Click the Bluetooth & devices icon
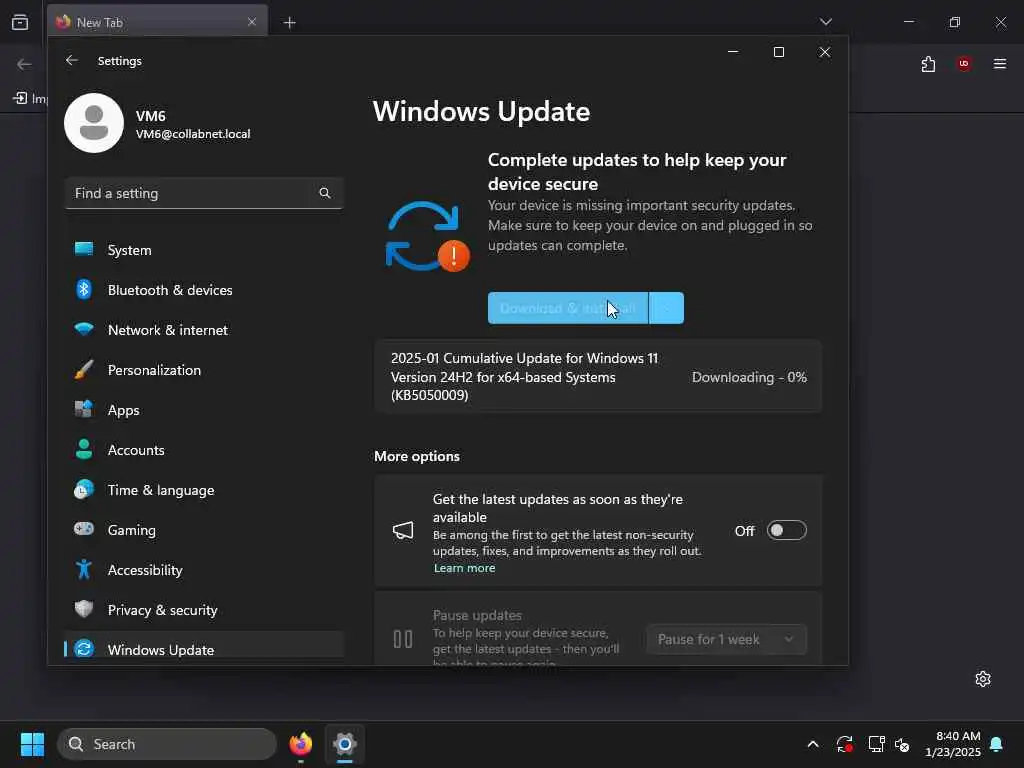 click(x=84, y=289)
